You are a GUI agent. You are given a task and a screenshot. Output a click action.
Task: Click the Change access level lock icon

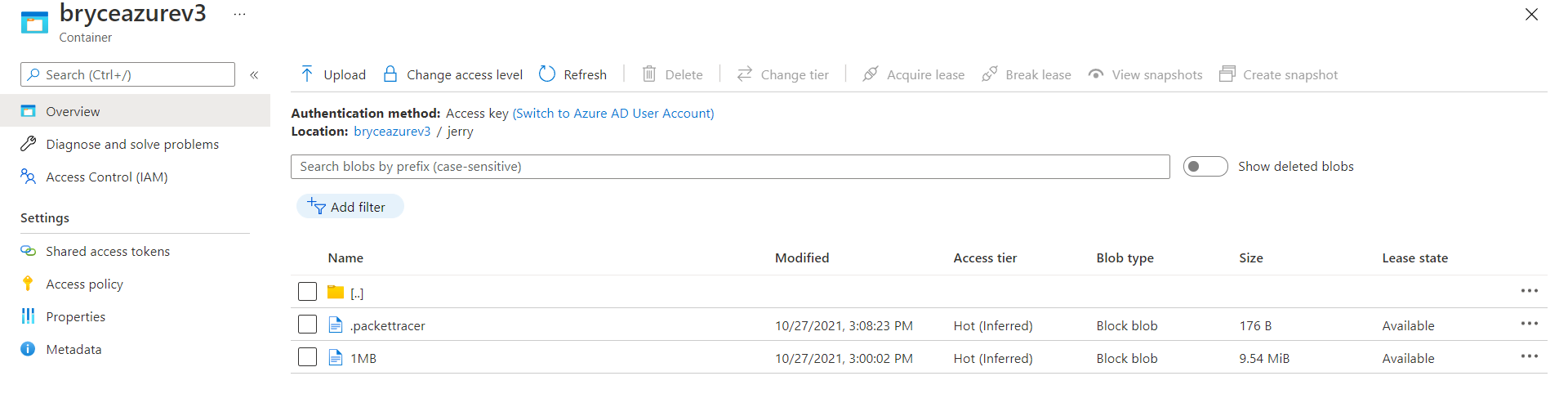390,74
